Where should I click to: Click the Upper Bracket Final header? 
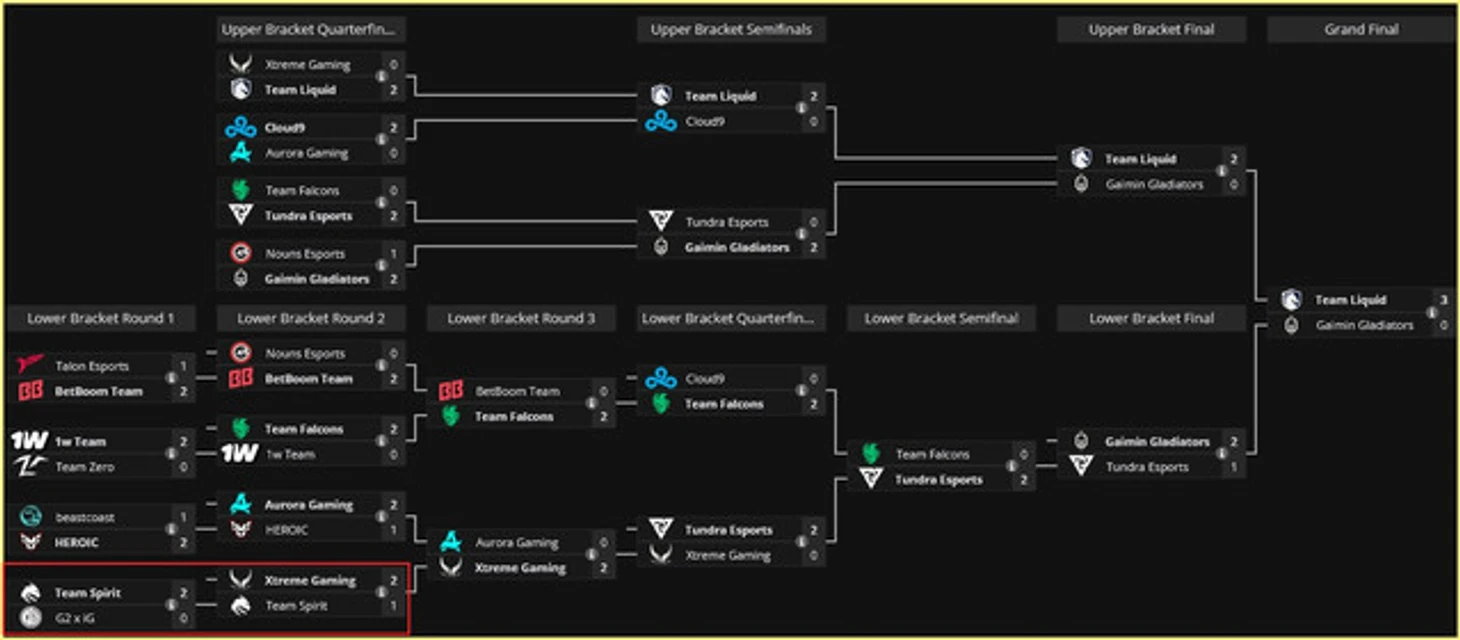[x=1151, y=30]
